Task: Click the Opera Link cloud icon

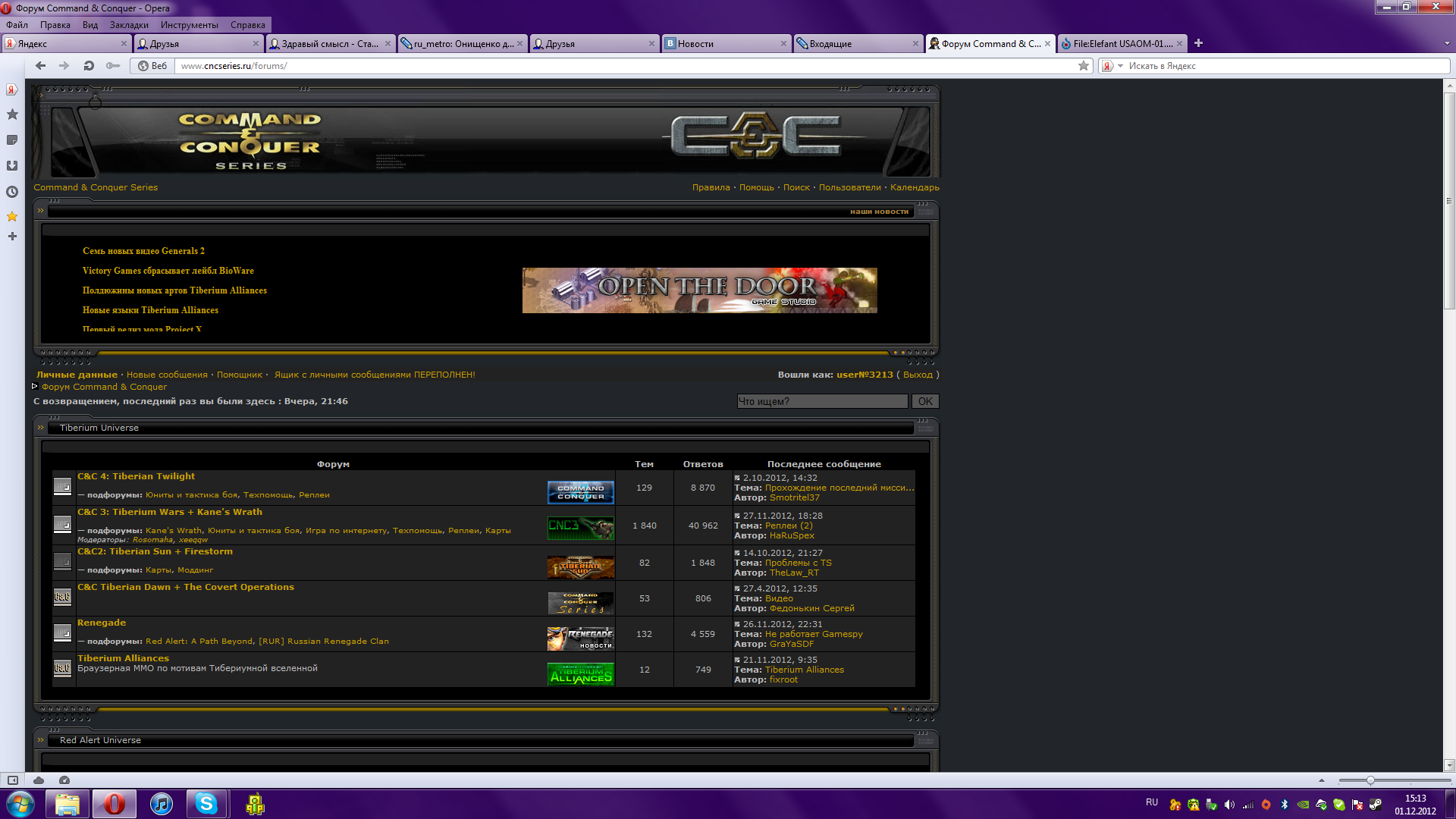Action: (39, 780)
